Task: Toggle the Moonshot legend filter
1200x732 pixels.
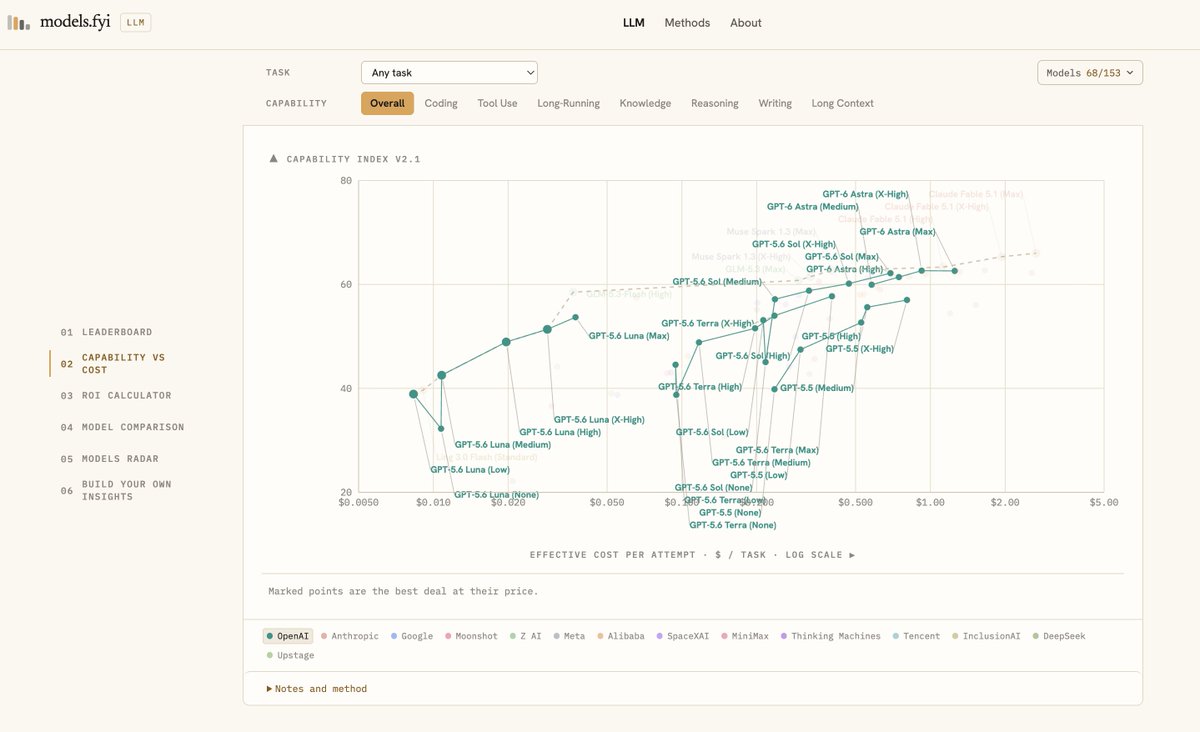Action: pos(473,636)
